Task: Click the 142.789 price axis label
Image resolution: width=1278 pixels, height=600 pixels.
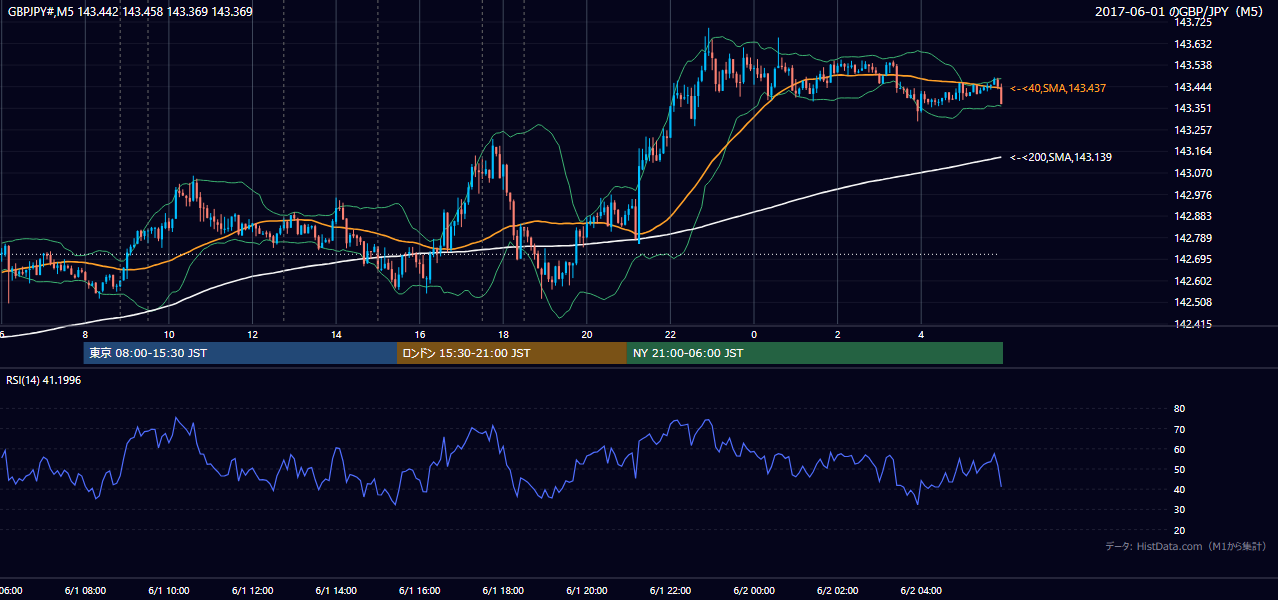Action: click(x=1193, y=238)
